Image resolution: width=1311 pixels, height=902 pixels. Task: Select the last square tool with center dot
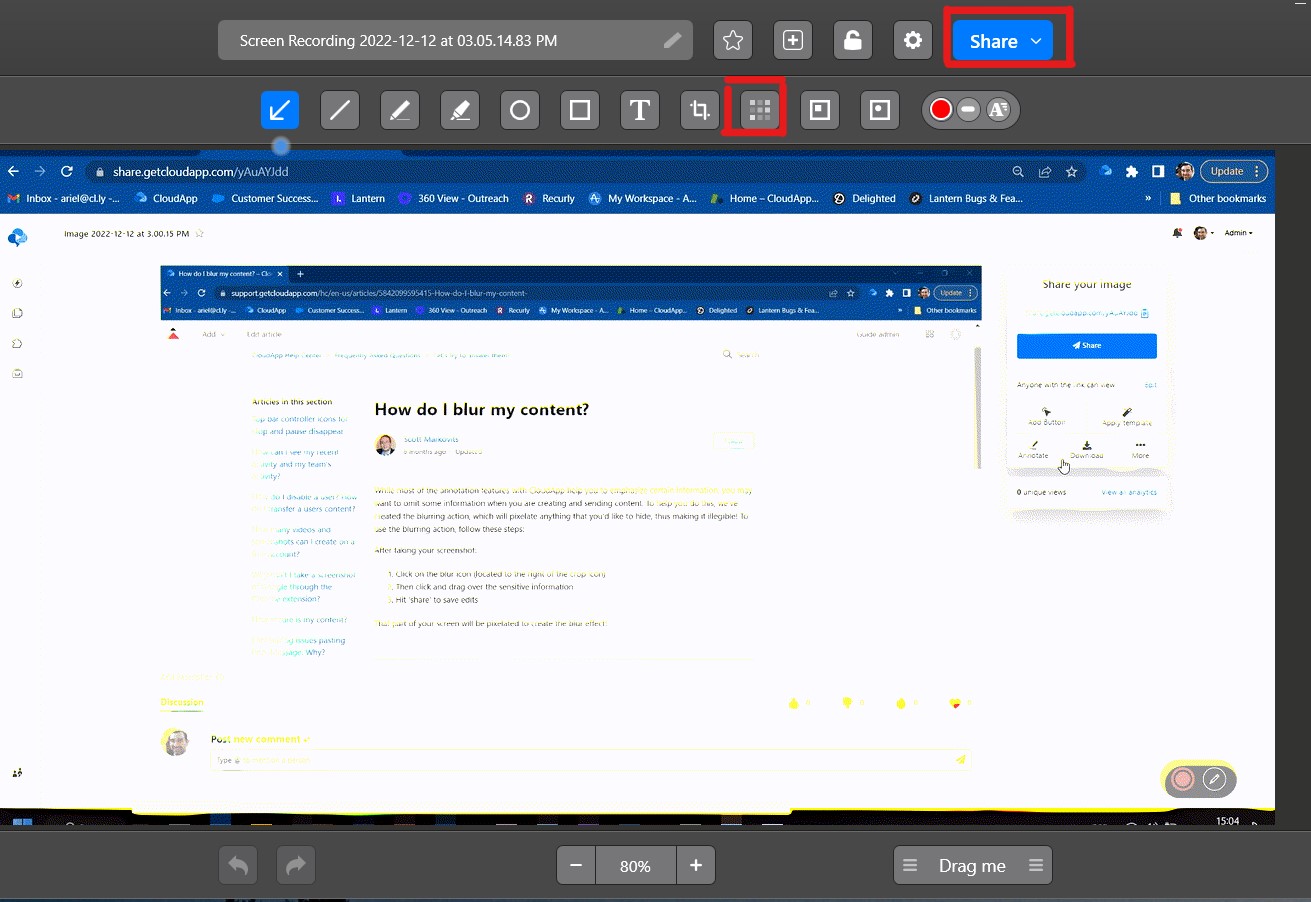coord(880,110)
